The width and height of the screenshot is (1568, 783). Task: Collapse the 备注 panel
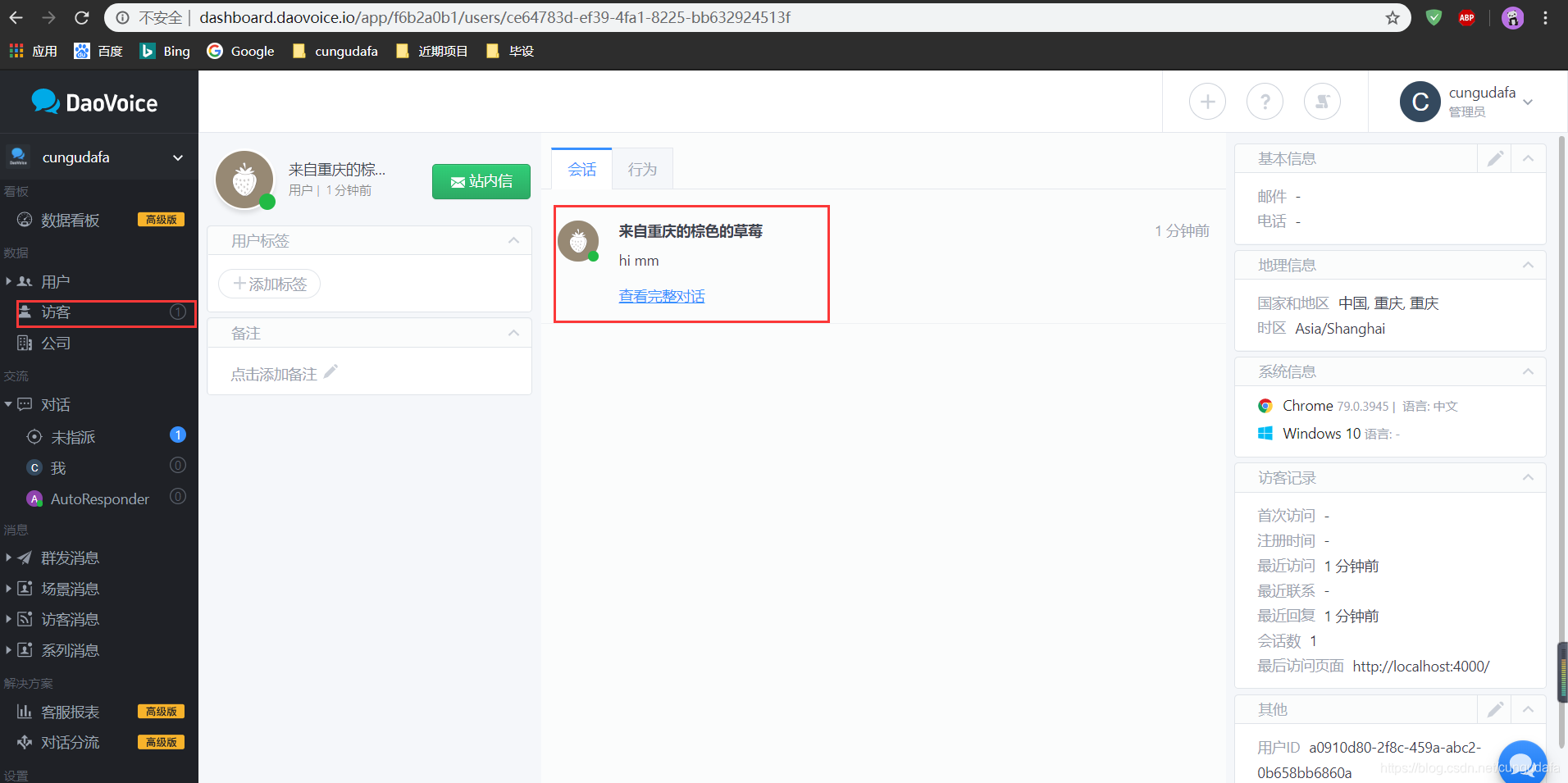[x=513, y=333]
